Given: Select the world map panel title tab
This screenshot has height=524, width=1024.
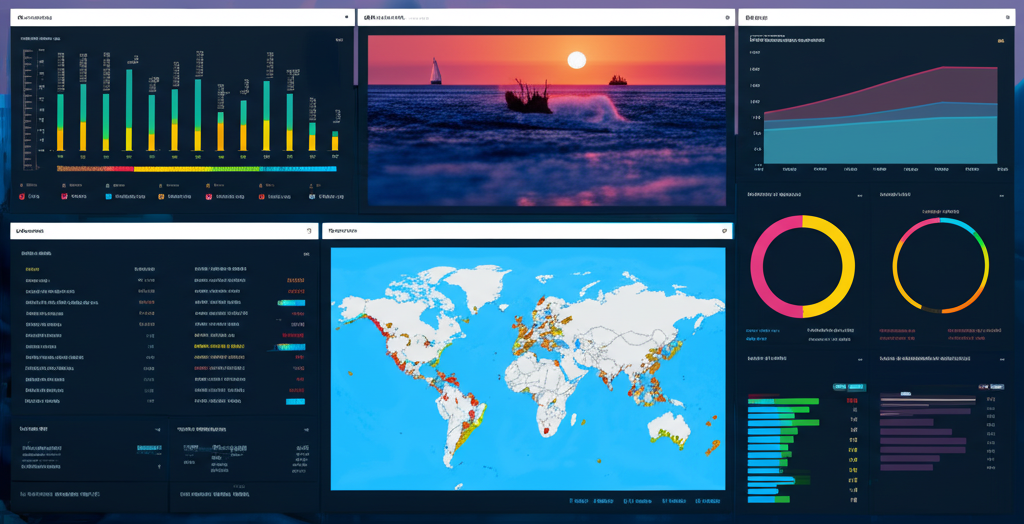Looking at the screenshot, I should tap(345, 231).
